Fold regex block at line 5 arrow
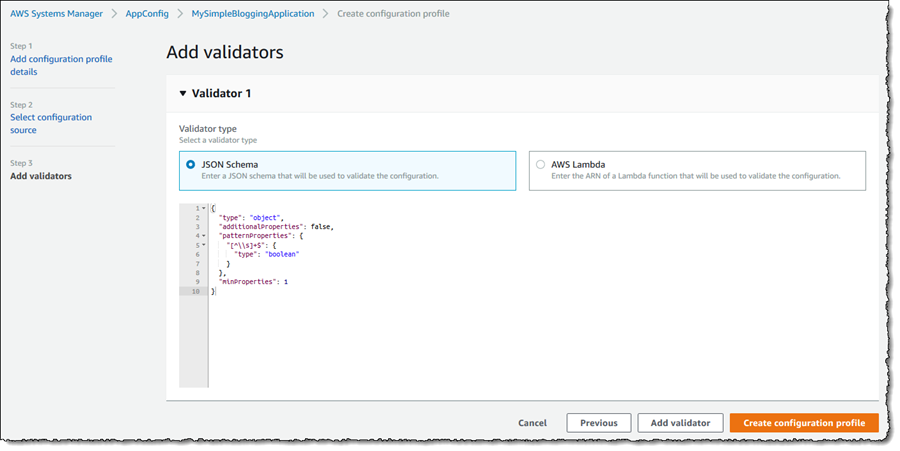900x451 pixels. click(203, 245)
